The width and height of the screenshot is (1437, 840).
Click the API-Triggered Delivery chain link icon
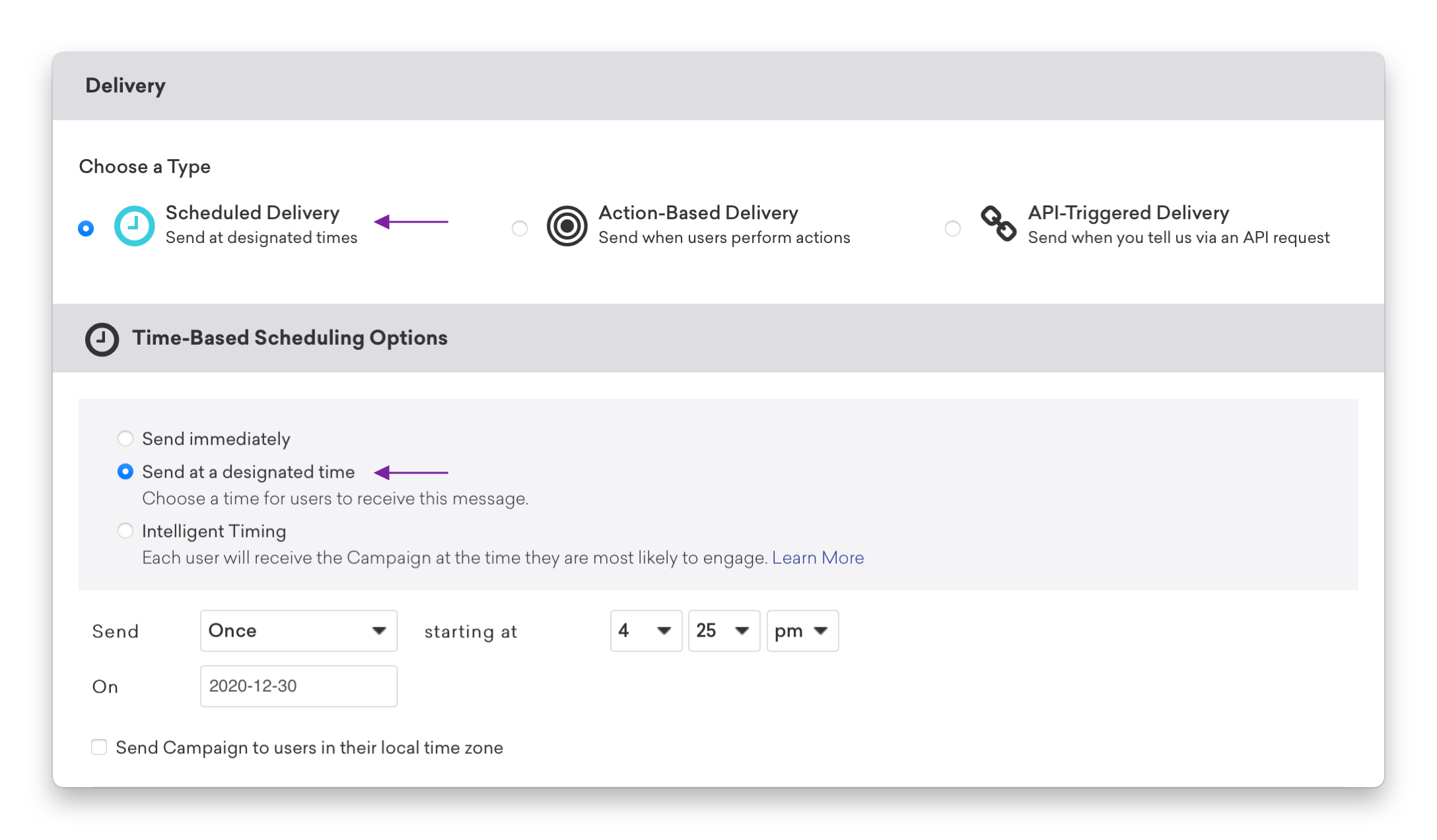click(x=999, y=223)
